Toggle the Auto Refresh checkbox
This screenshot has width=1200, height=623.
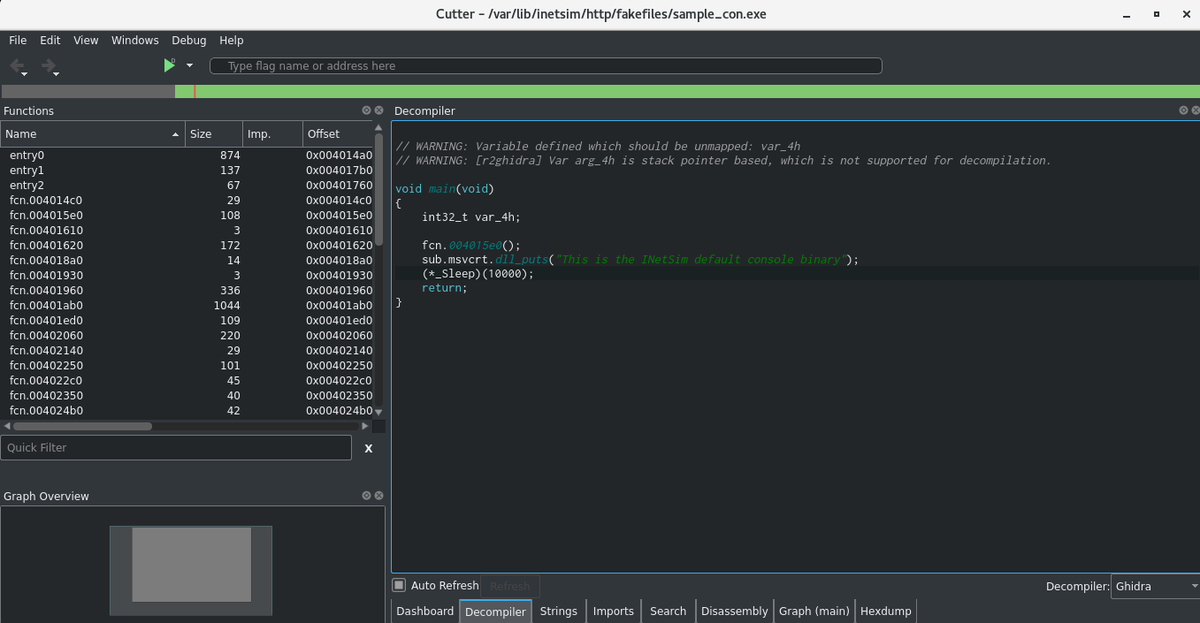[x=399, y=585]
